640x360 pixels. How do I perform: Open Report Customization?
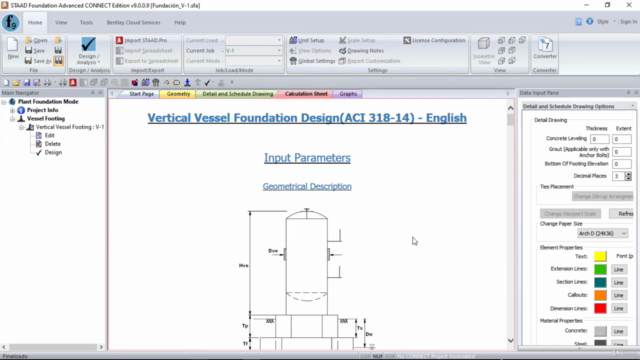coord(369,61)
